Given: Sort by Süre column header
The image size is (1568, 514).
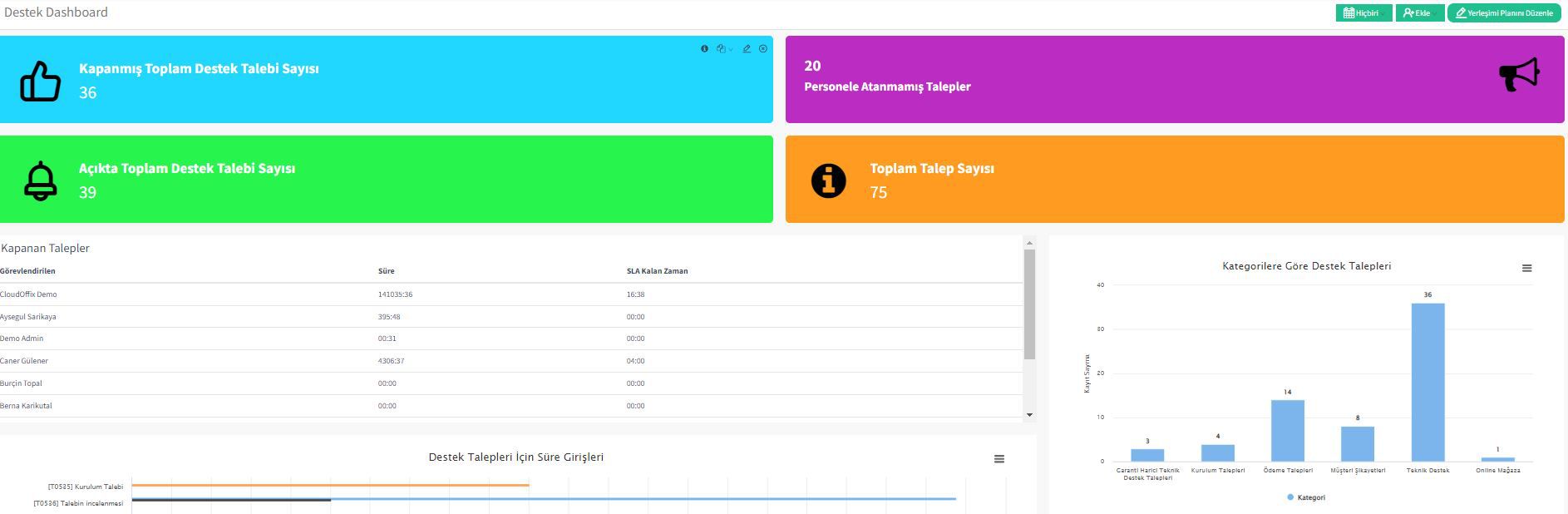Looking at the screenshot, I should (386, 271).
